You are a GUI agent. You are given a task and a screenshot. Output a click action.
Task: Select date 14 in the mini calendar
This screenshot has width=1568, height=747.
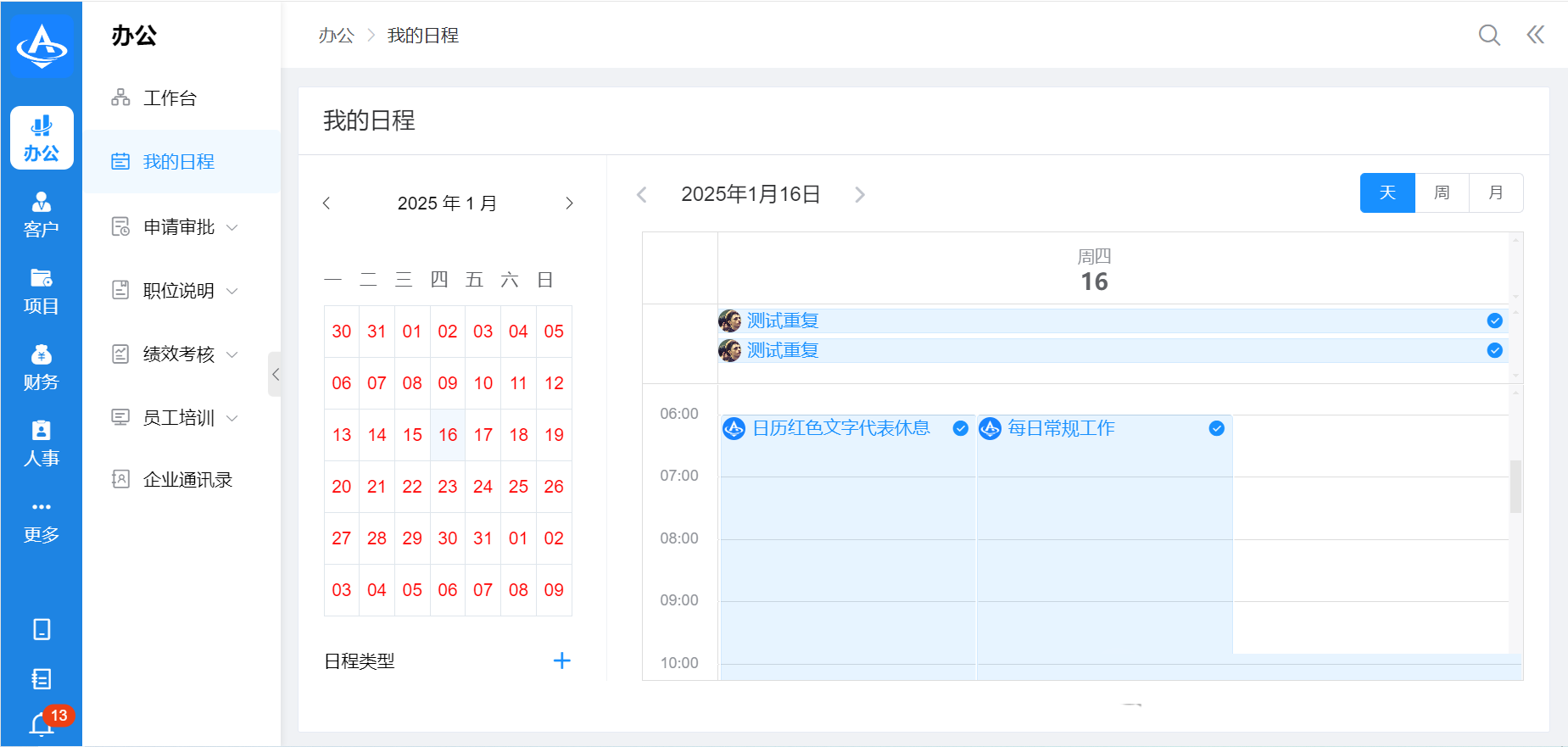click(x=377, y=435)
